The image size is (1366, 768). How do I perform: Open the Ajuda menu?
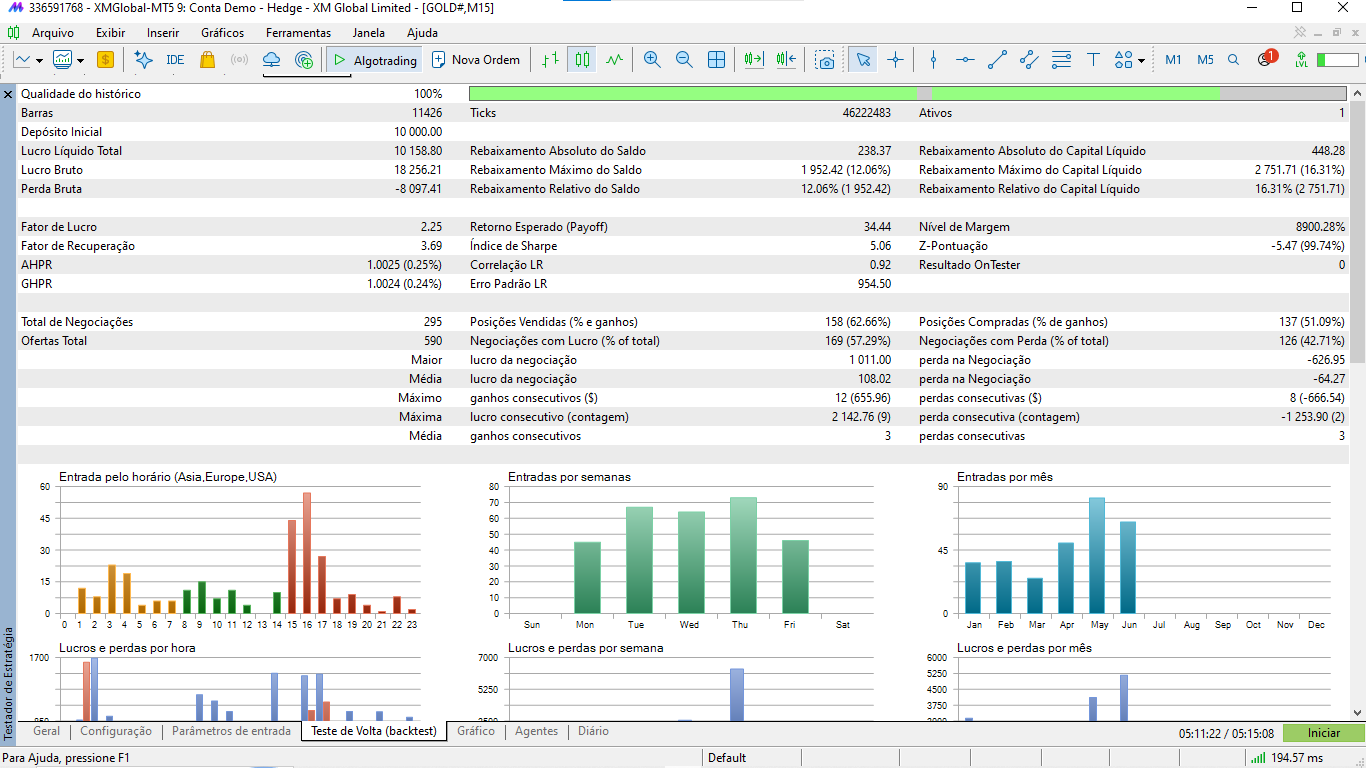(422, 33)
